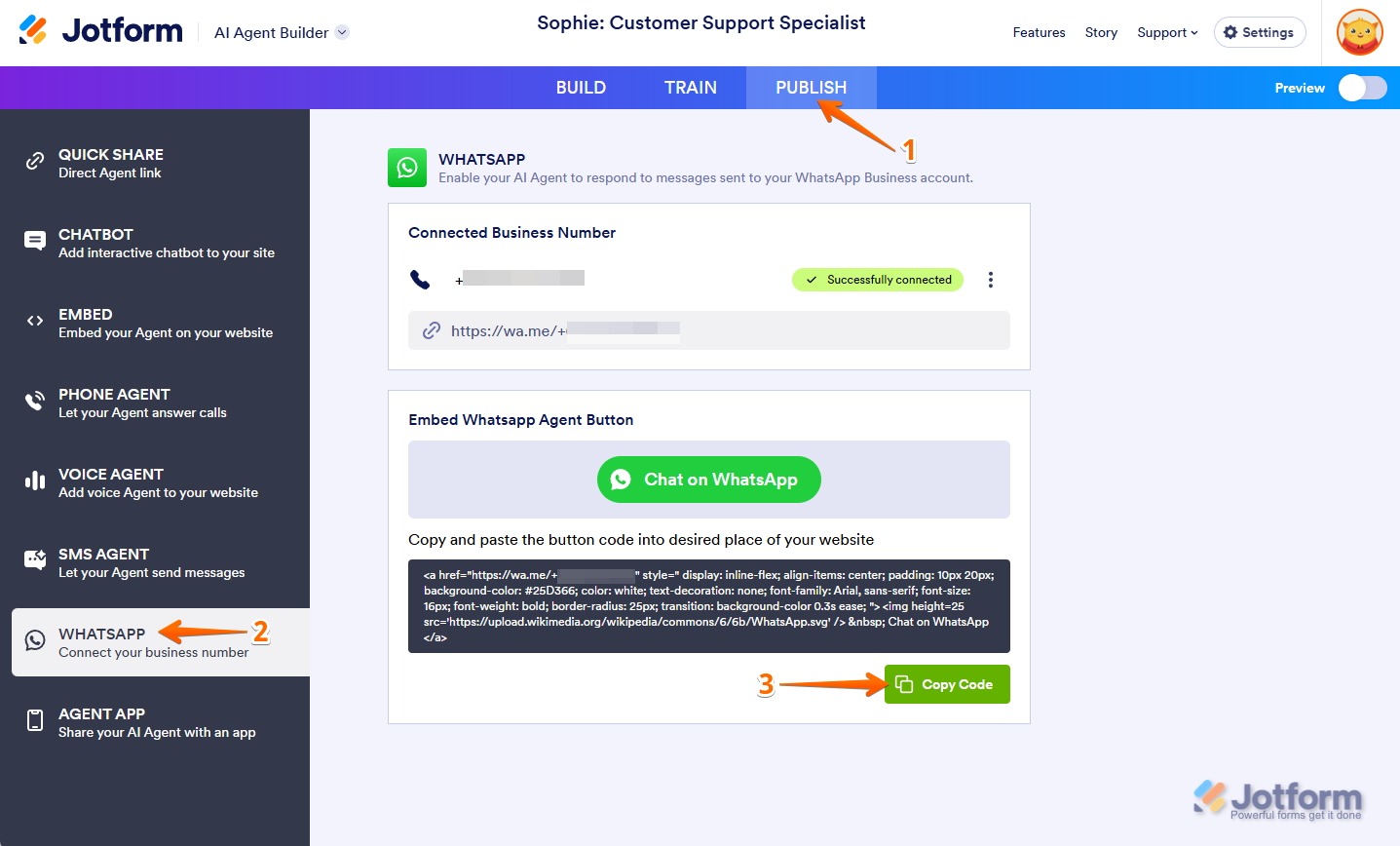Click the SMS Agent message icon
The image size is (1400, 846).
tap(35, 560)
